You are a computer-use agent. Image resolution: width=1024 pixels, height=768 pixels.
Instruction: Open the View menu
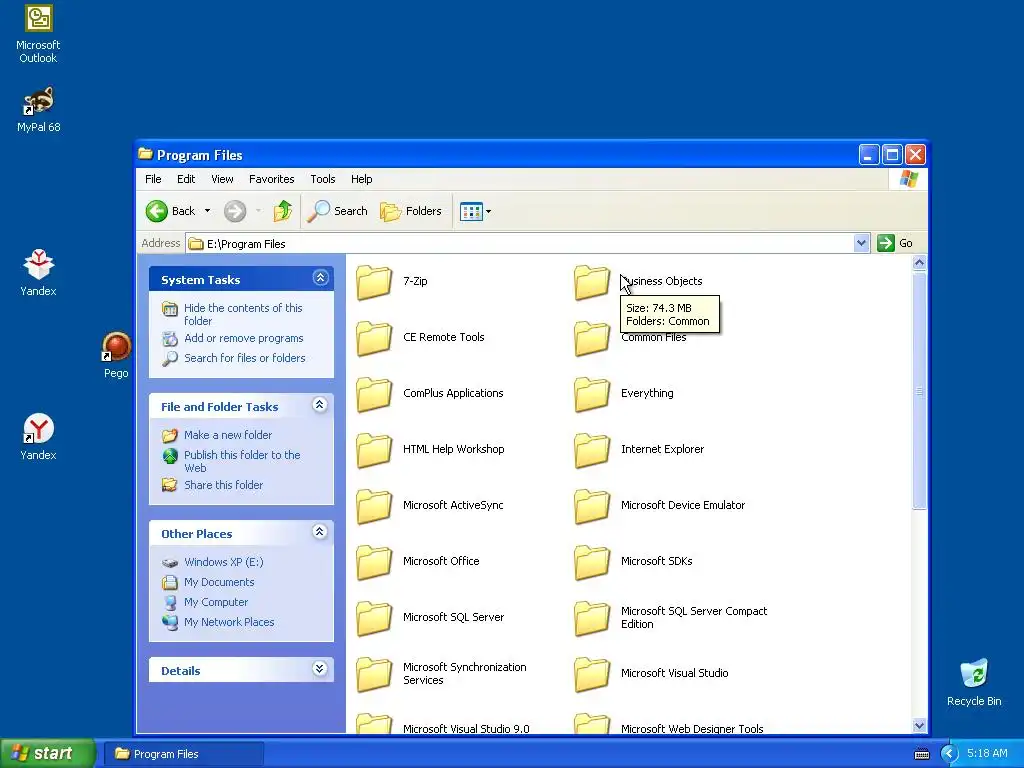(222, 179)
